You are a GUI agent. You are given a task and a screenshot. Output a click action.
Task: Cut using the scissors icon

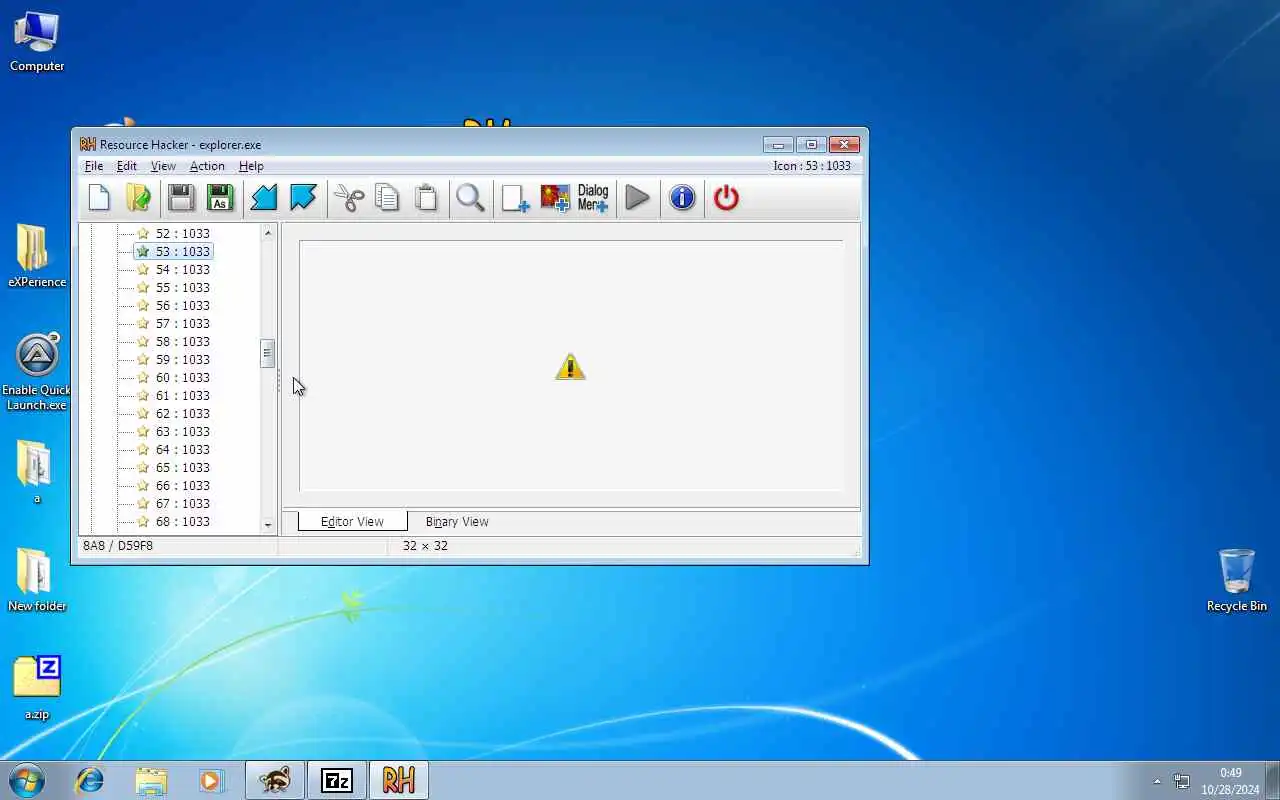click(x=349, y=198)
